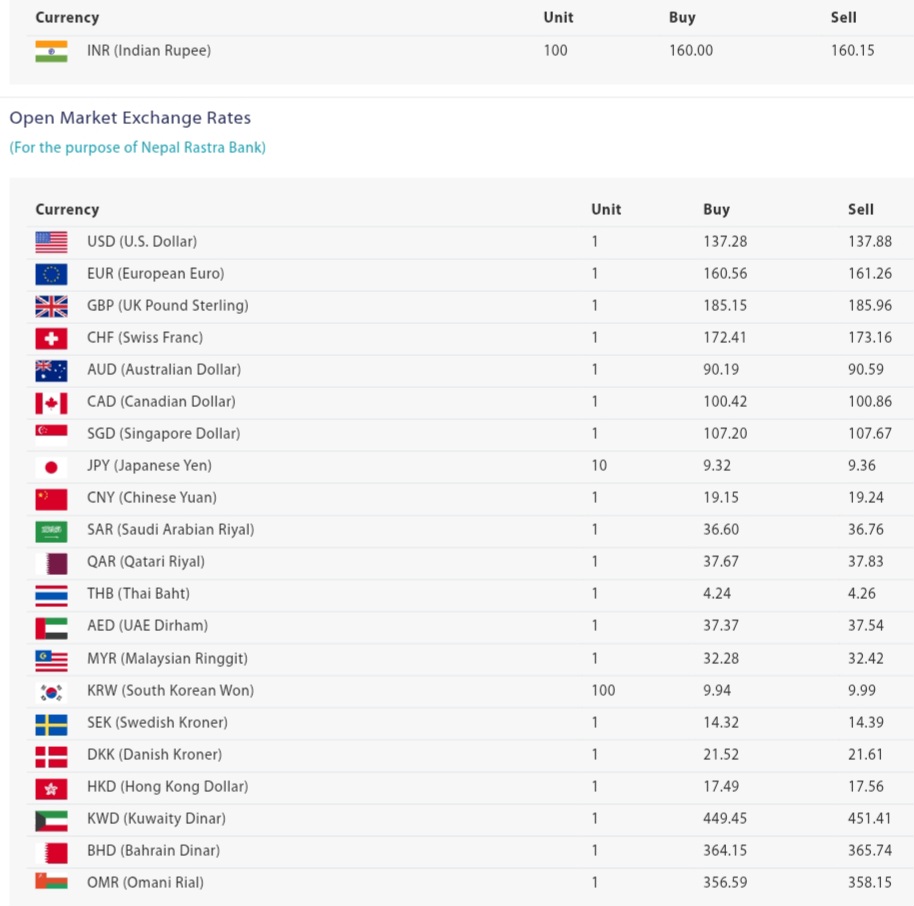
Task: Click the Buy column header in INR table
Action: [682, 18]
